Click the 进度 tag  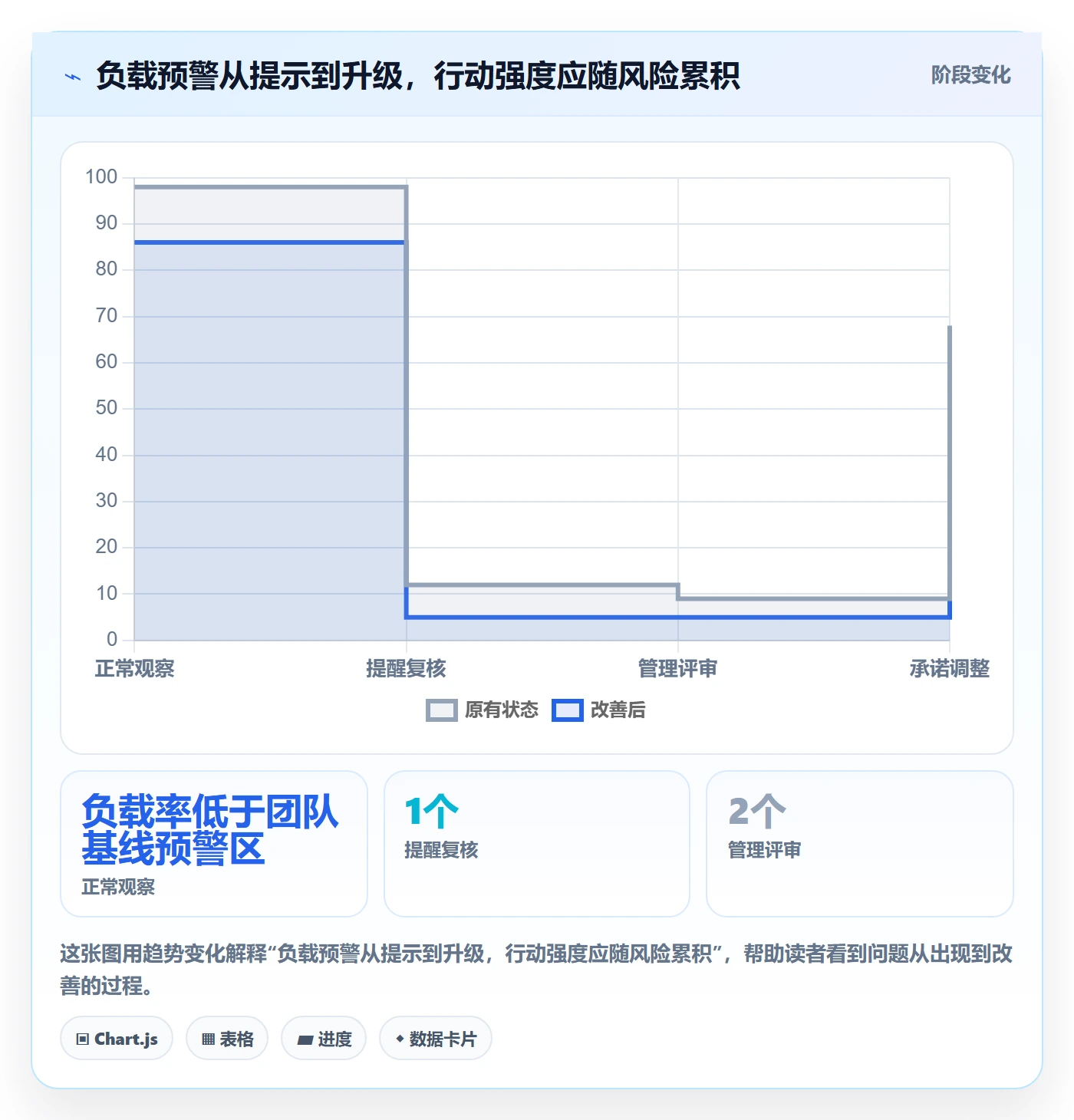[x=324, y=1039]
